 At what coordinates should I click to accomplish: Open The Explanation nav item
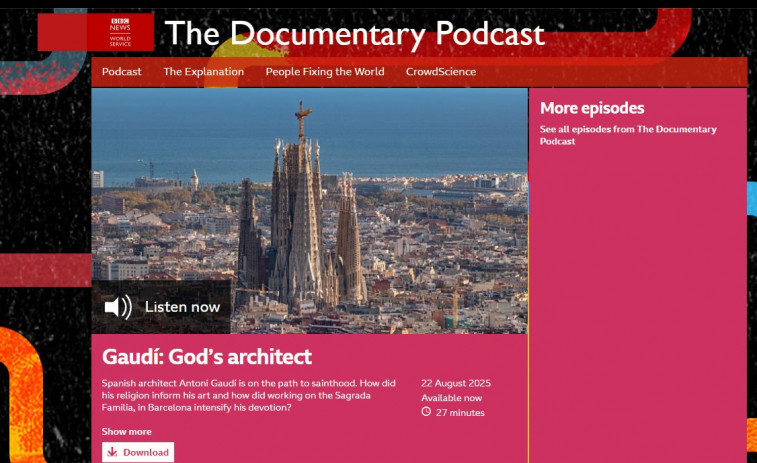[204, 71]
